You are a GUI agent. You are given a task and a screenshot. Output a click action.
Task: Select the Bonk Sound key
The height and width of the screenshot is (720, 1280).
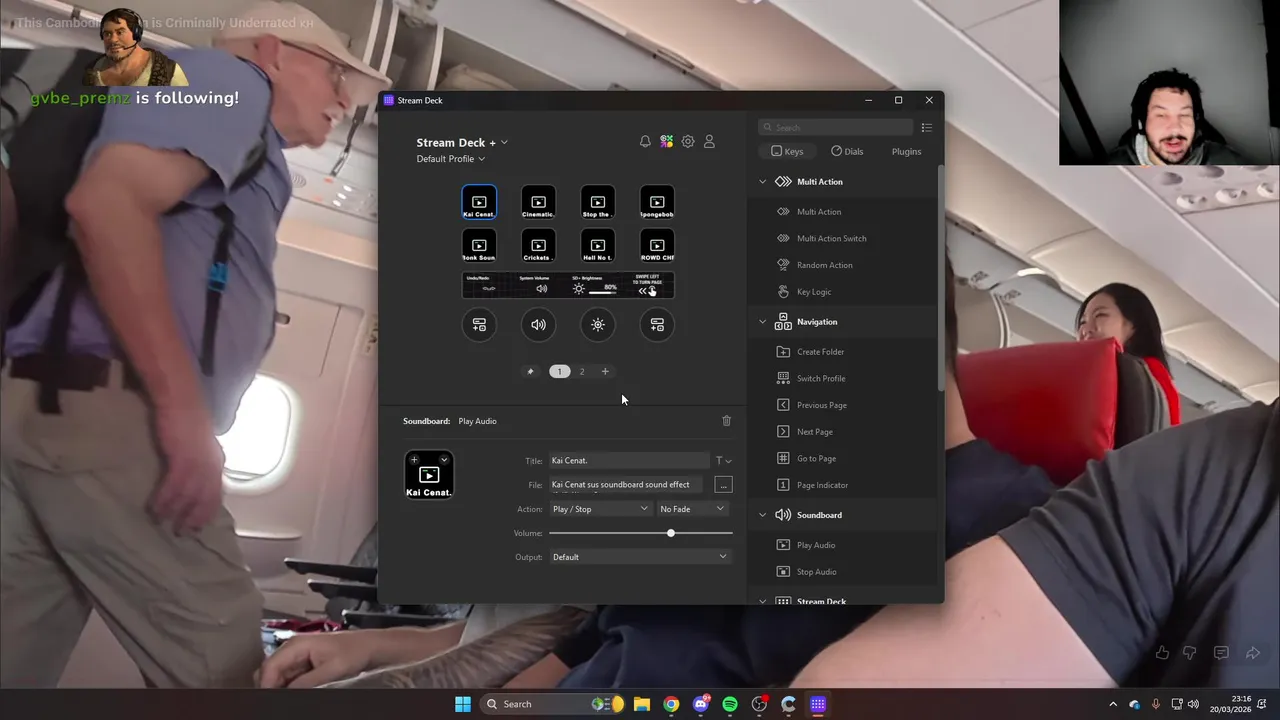pos(479,245)
